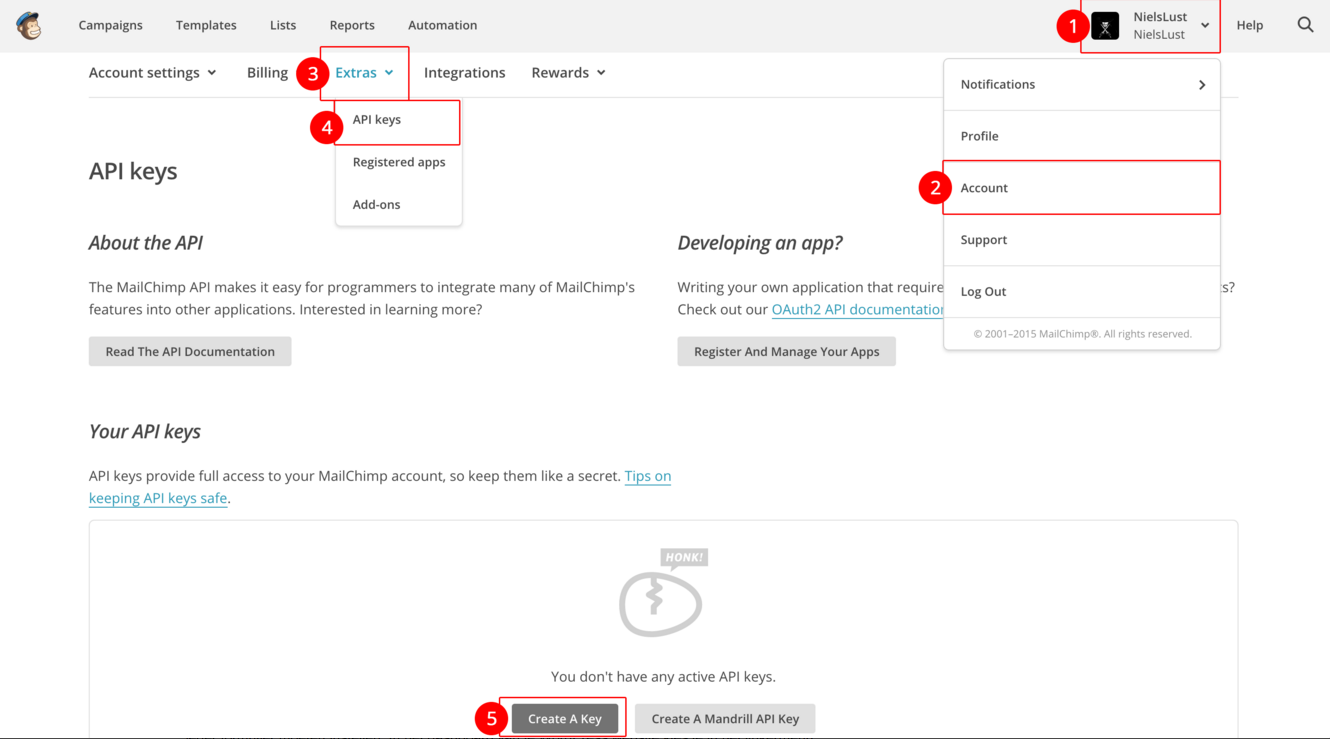This screenshot has width=1330, height=739.
Task: Choose Account in user menu
Action: tap(1082, 188)
